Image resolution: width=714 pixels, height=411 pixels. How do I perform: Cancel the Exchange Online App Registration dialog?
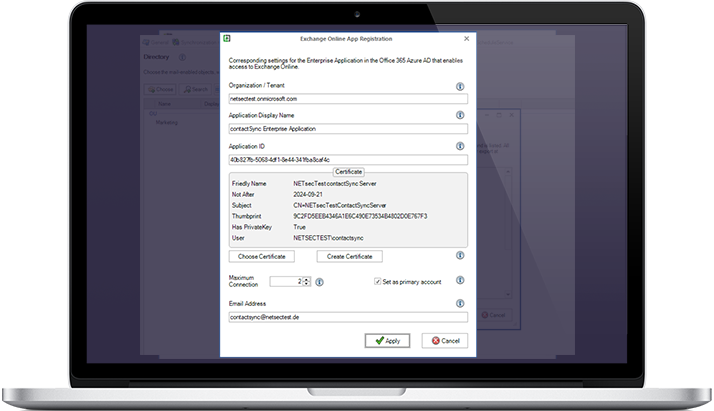point(444,341)
